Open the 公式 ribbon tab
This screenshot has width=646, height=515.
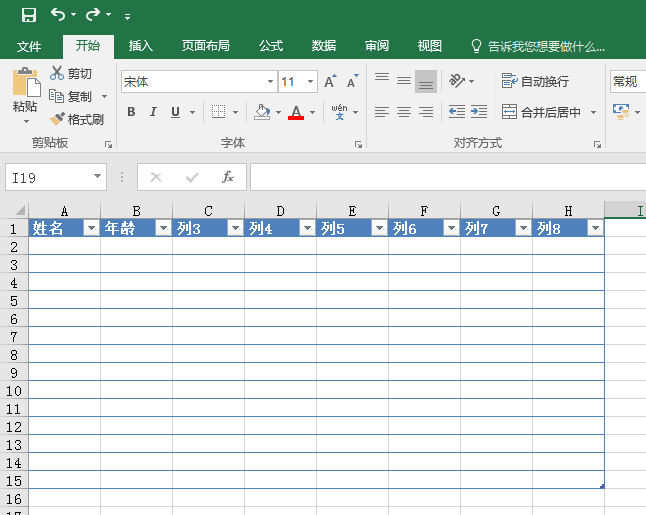[271, 46]
